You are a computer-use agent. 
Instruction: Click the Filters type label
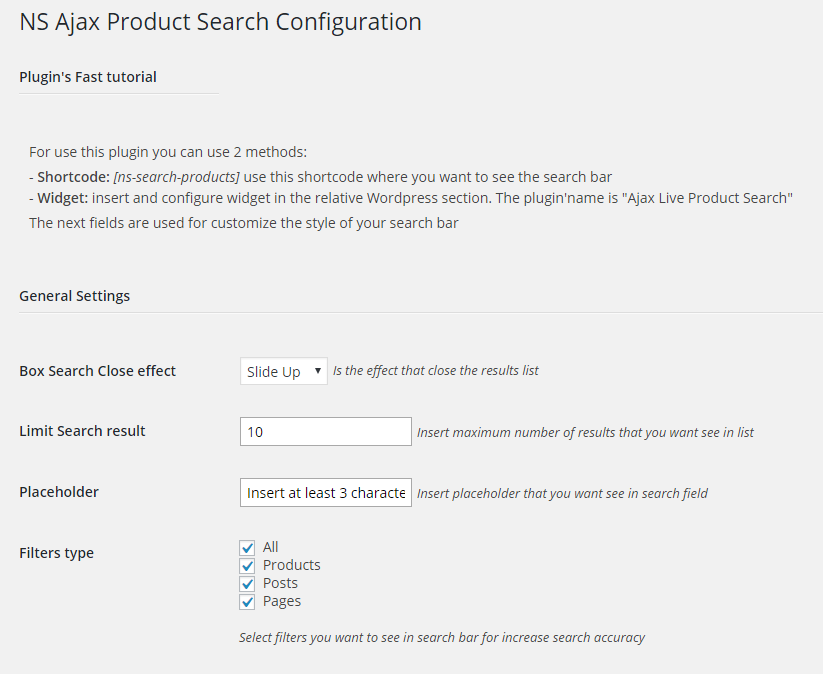click(x=57, y=553)
